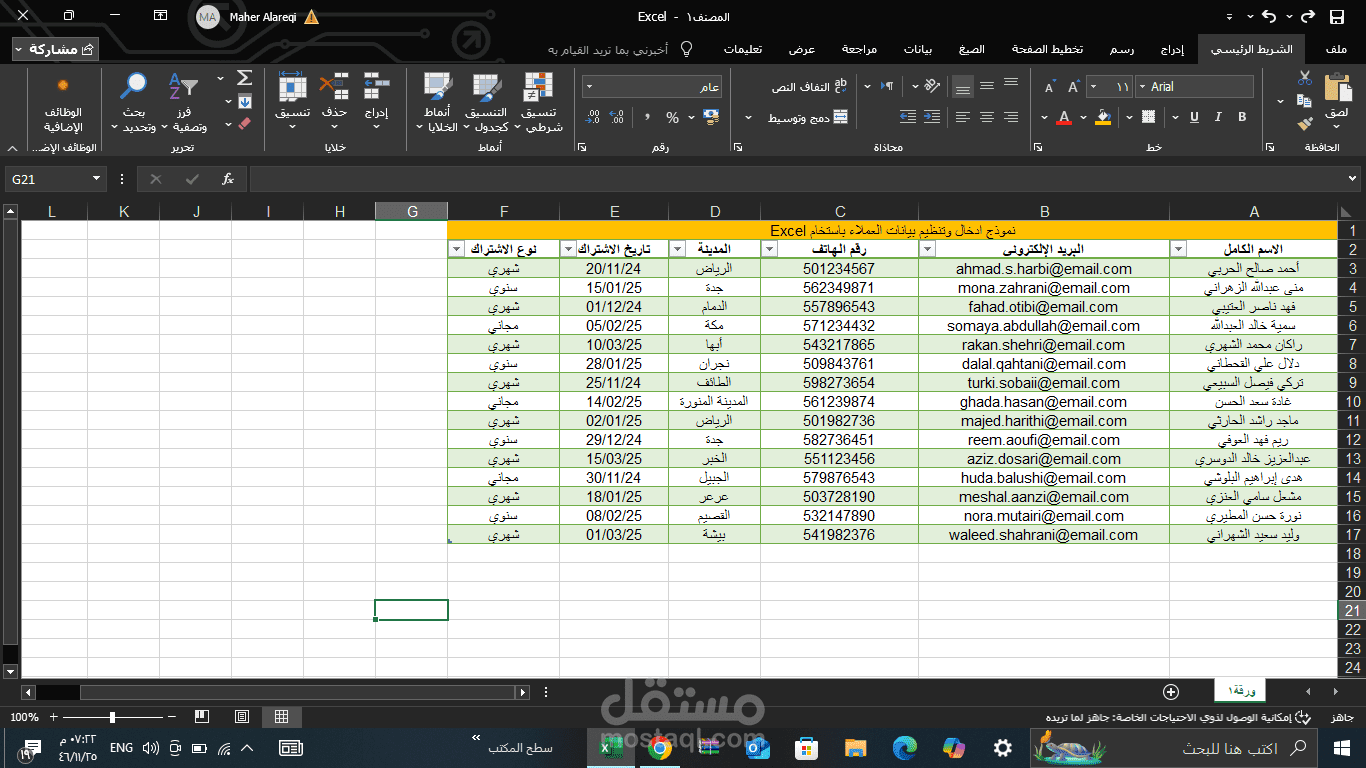Screen dimensions: 1366x768
Task: Click the Cell Styles button (أنماط الخلايا)
Action: point(436,104)
